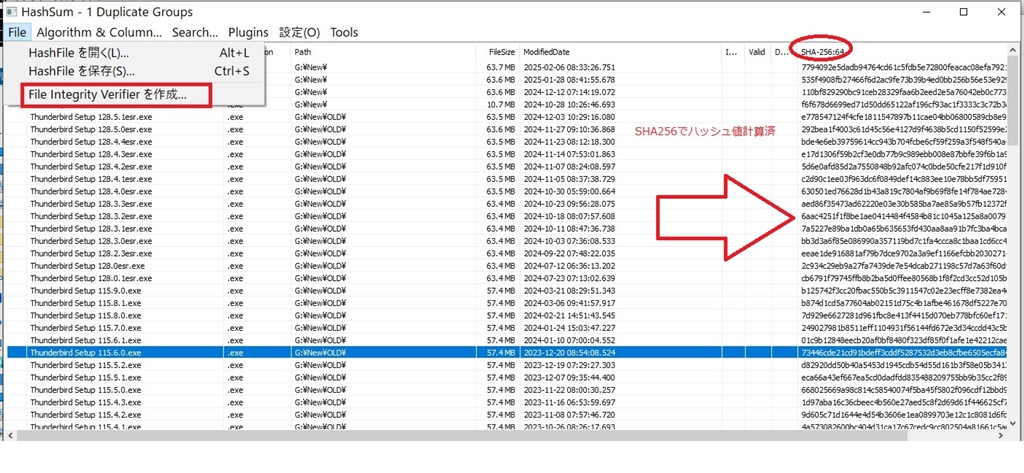Sort by the ModifiedDate column header
This screenshot has width=1024, height=473.
[620, 52]
